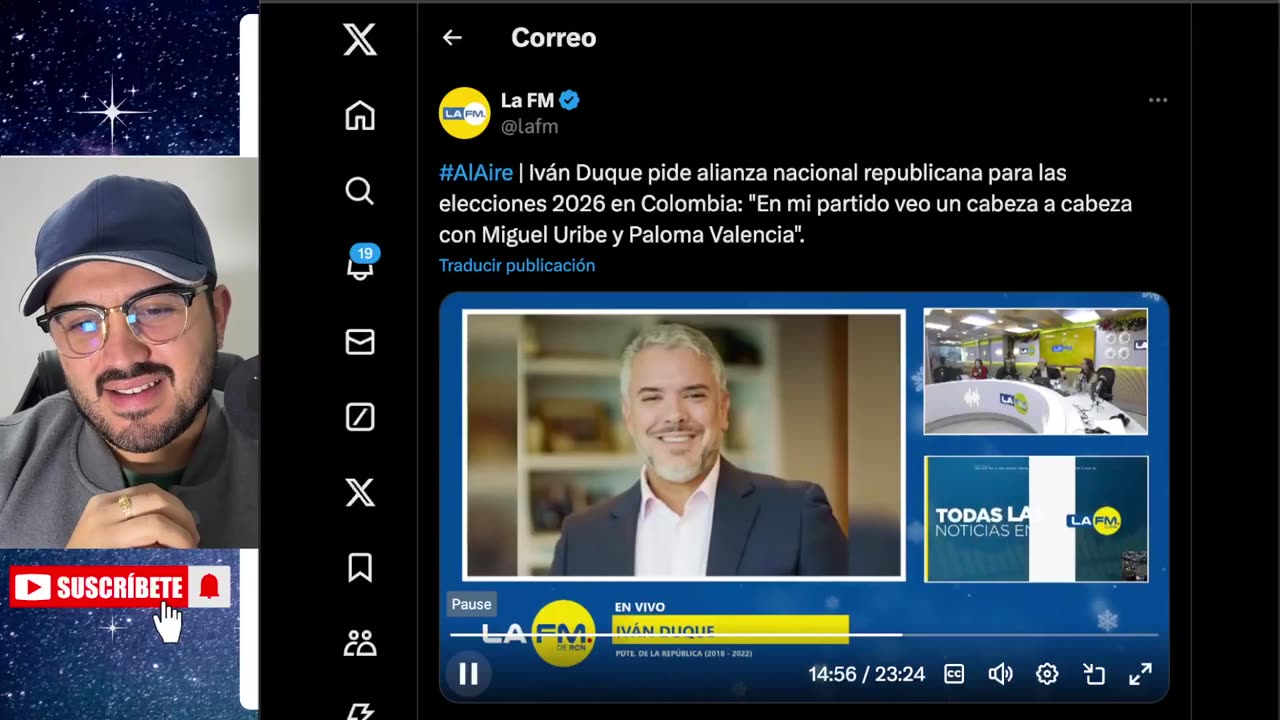Viewport: 1280px width, 720px height.
Task: Open the X logo home link
Action: (360, 40)
